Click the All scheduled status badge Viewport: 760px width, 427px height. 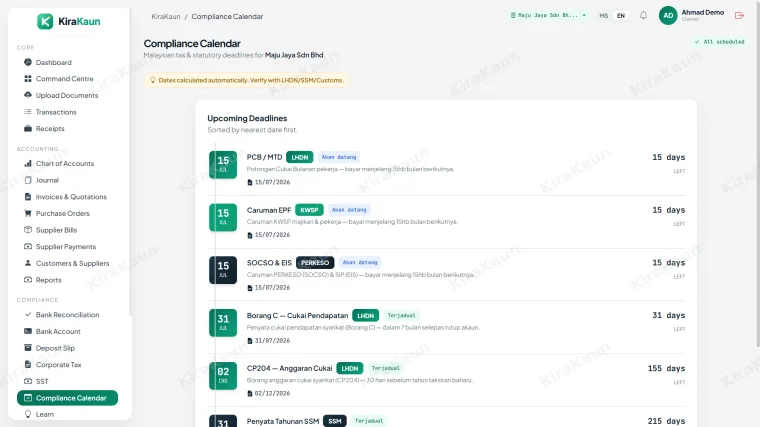[719, 42]
